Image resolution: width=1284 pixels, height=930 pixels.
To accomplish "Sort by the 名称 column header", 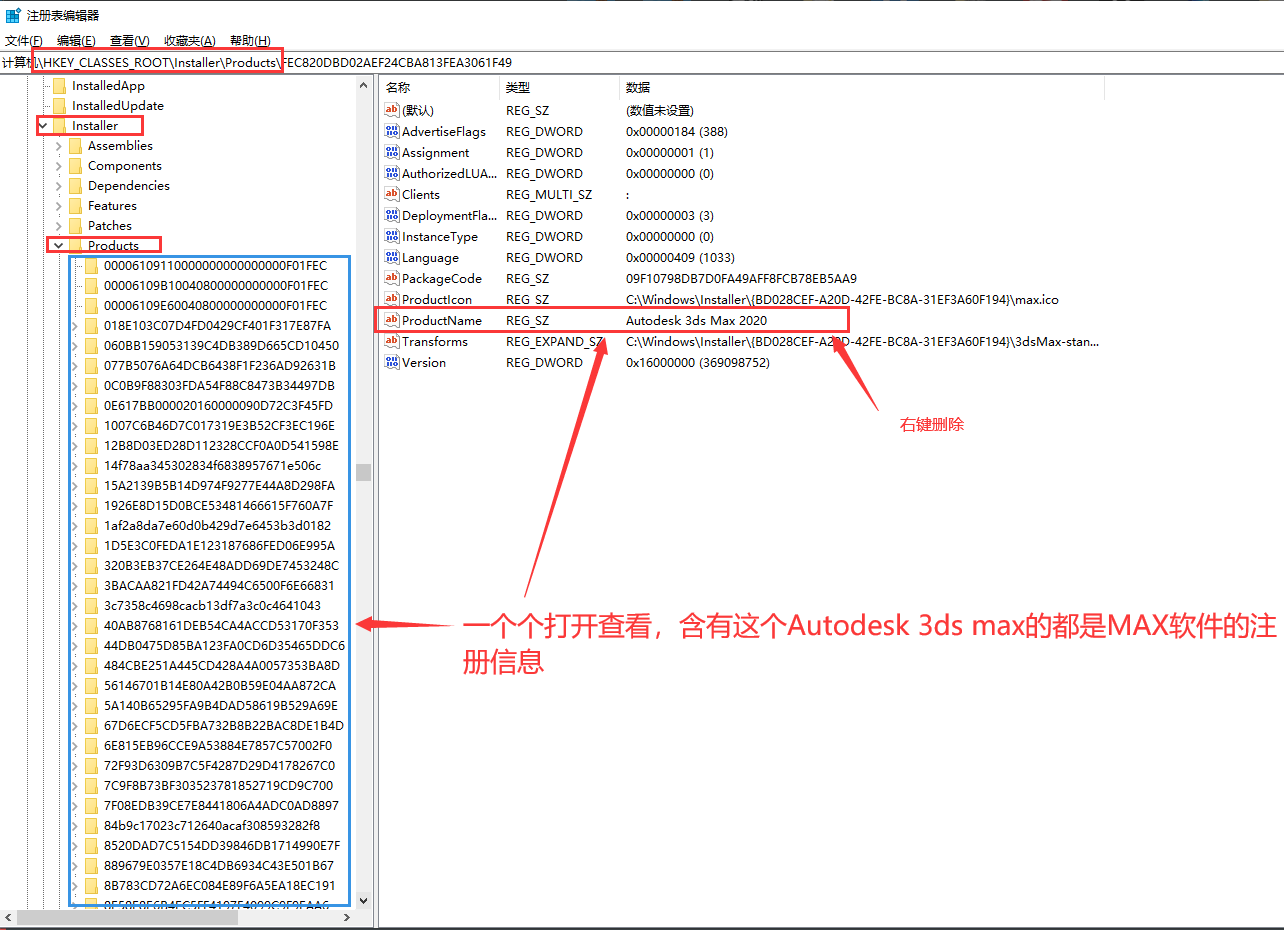I will click(440, 88).
